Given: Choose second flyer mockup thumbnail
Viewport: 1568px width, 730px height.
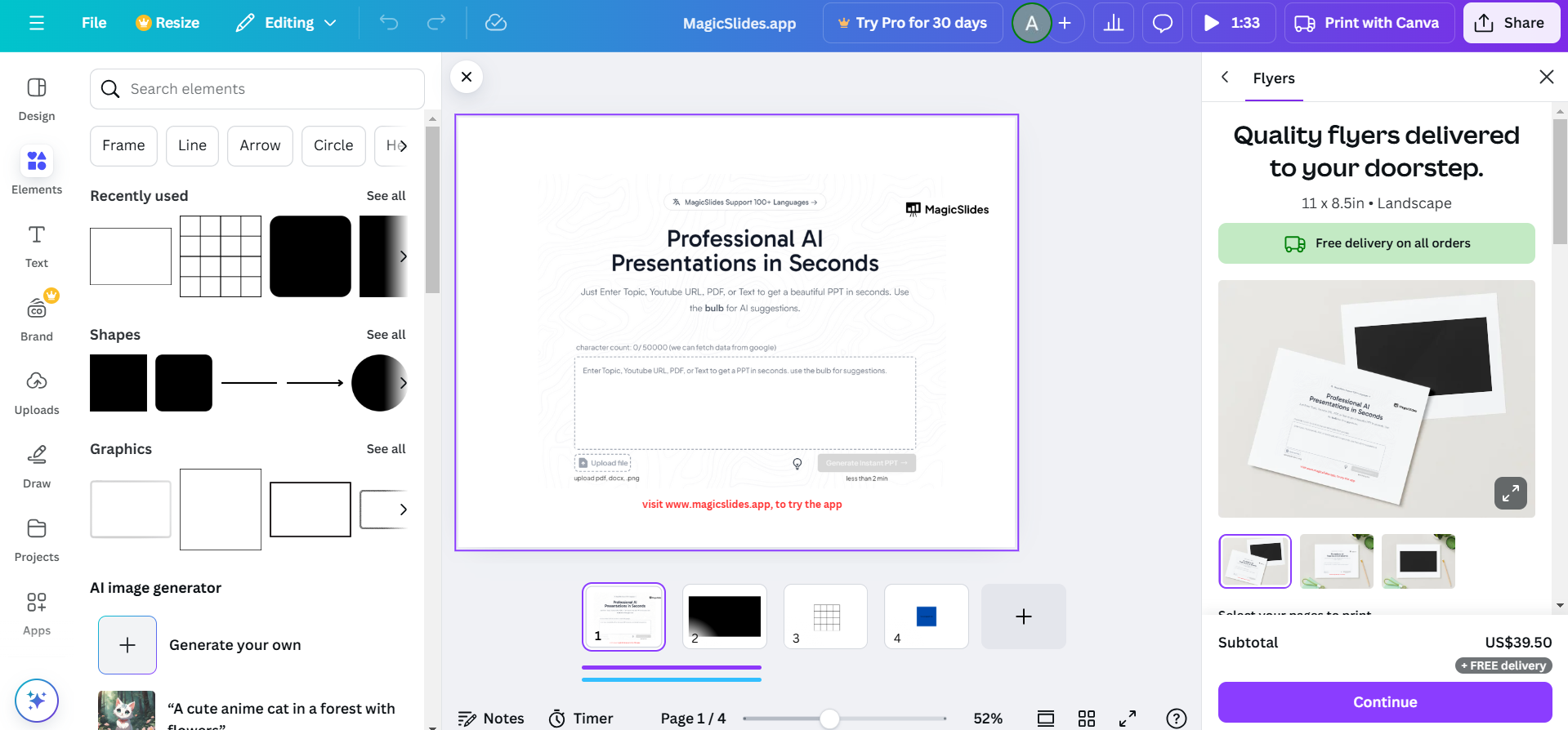Looking at the screenshot, I should [1337, 562].
